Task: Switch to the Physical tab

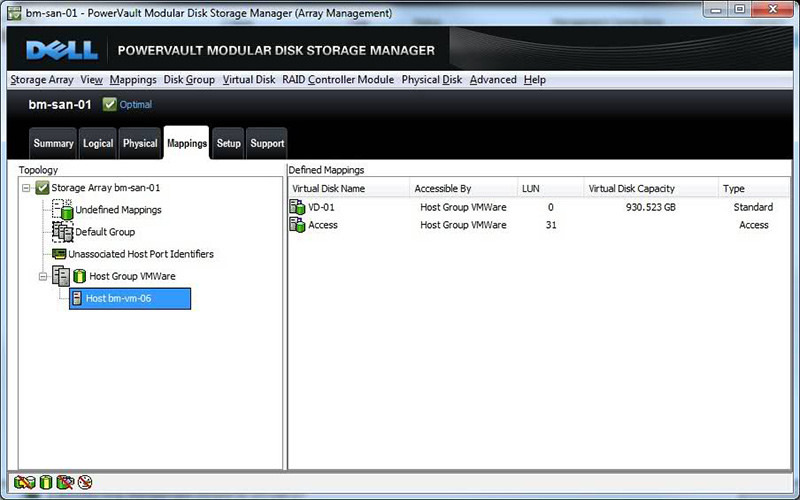Action: tap(140, 143)
